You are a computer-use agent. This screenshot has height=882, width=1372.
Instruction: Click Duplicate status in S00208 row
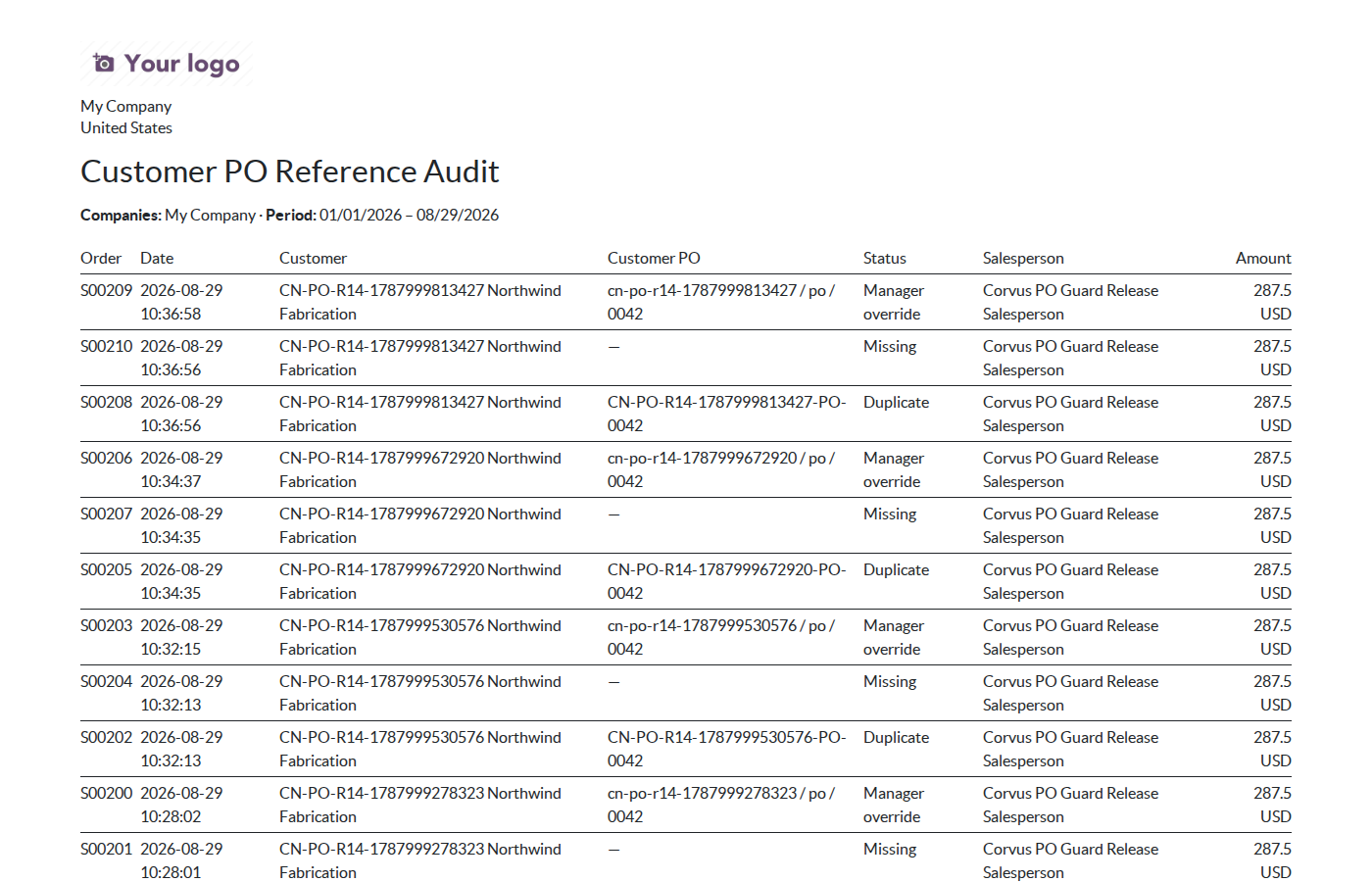pyautogui.click(x=896, y=402)
